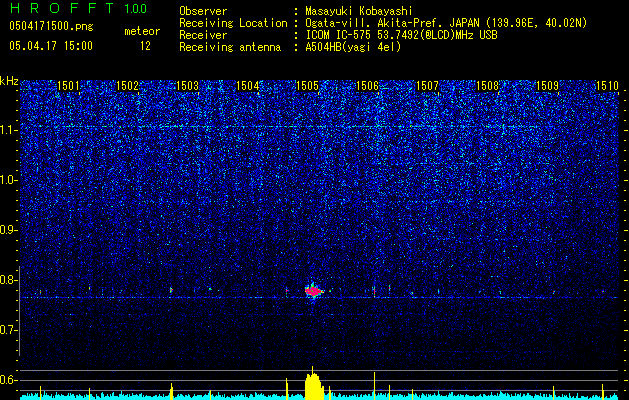Click the 1502 time marker
Screen dimensions: 629x400
(127, 86)
